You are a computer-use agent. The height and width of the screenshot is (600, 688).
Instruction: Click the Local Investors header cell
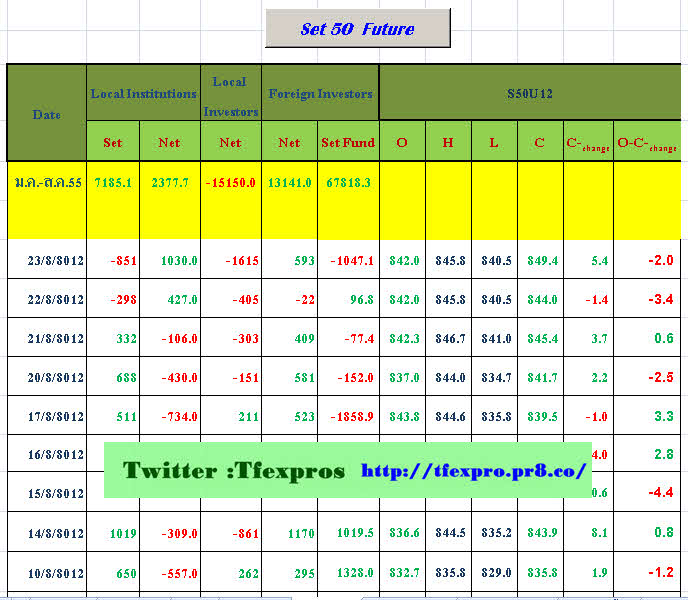coord(230,93)
